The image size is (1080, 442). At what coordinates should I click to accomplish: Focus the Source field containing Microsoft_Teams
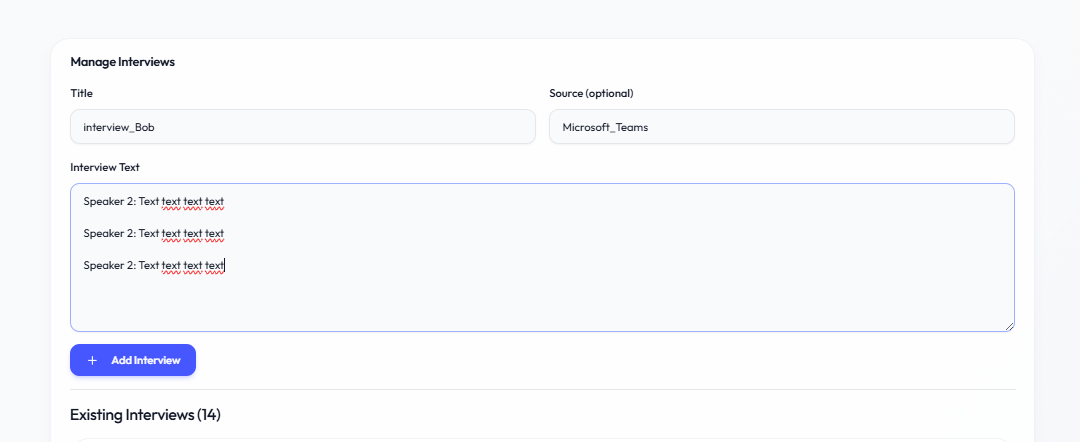[781, 127]
